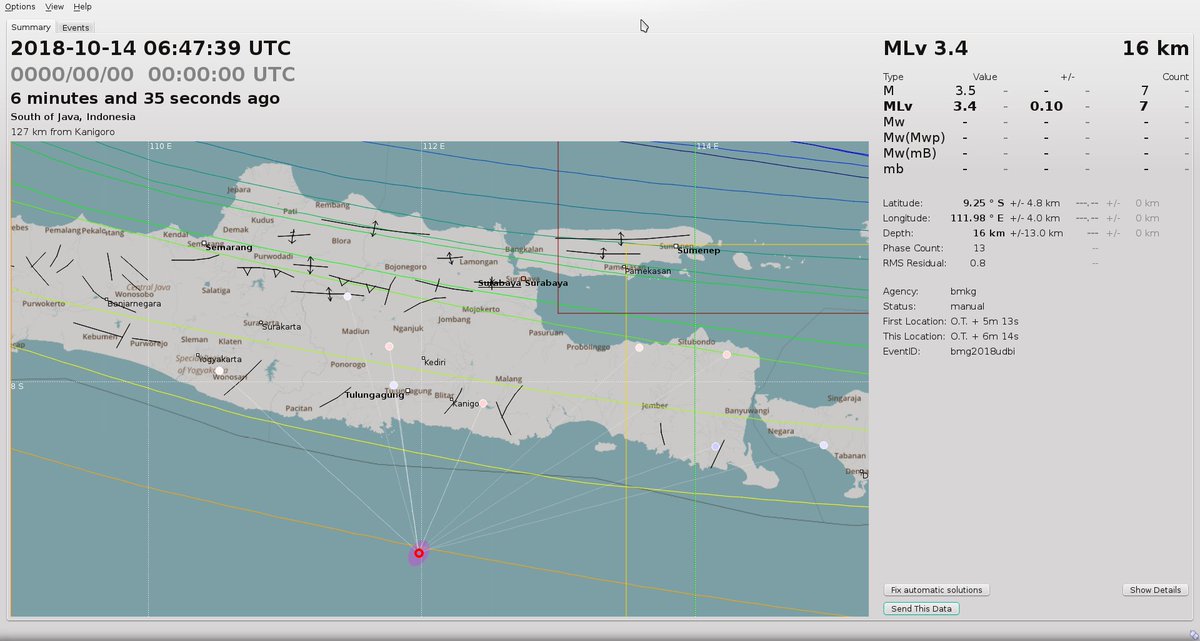1200x641 pixels.
Task: Select the station marker above Yogyakarta label
Action: point(219,371)
